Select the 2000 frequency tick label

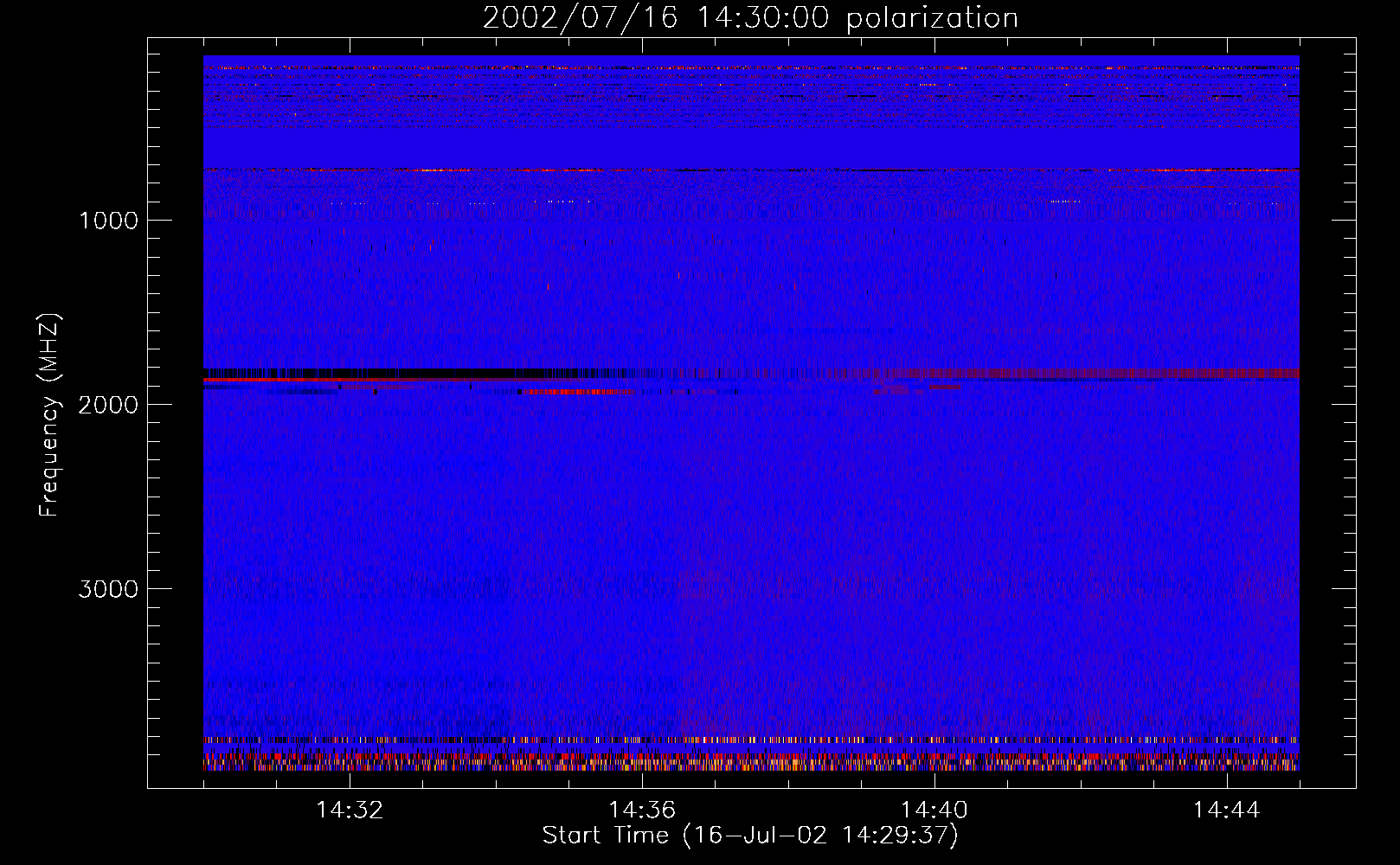coord(108,405)
